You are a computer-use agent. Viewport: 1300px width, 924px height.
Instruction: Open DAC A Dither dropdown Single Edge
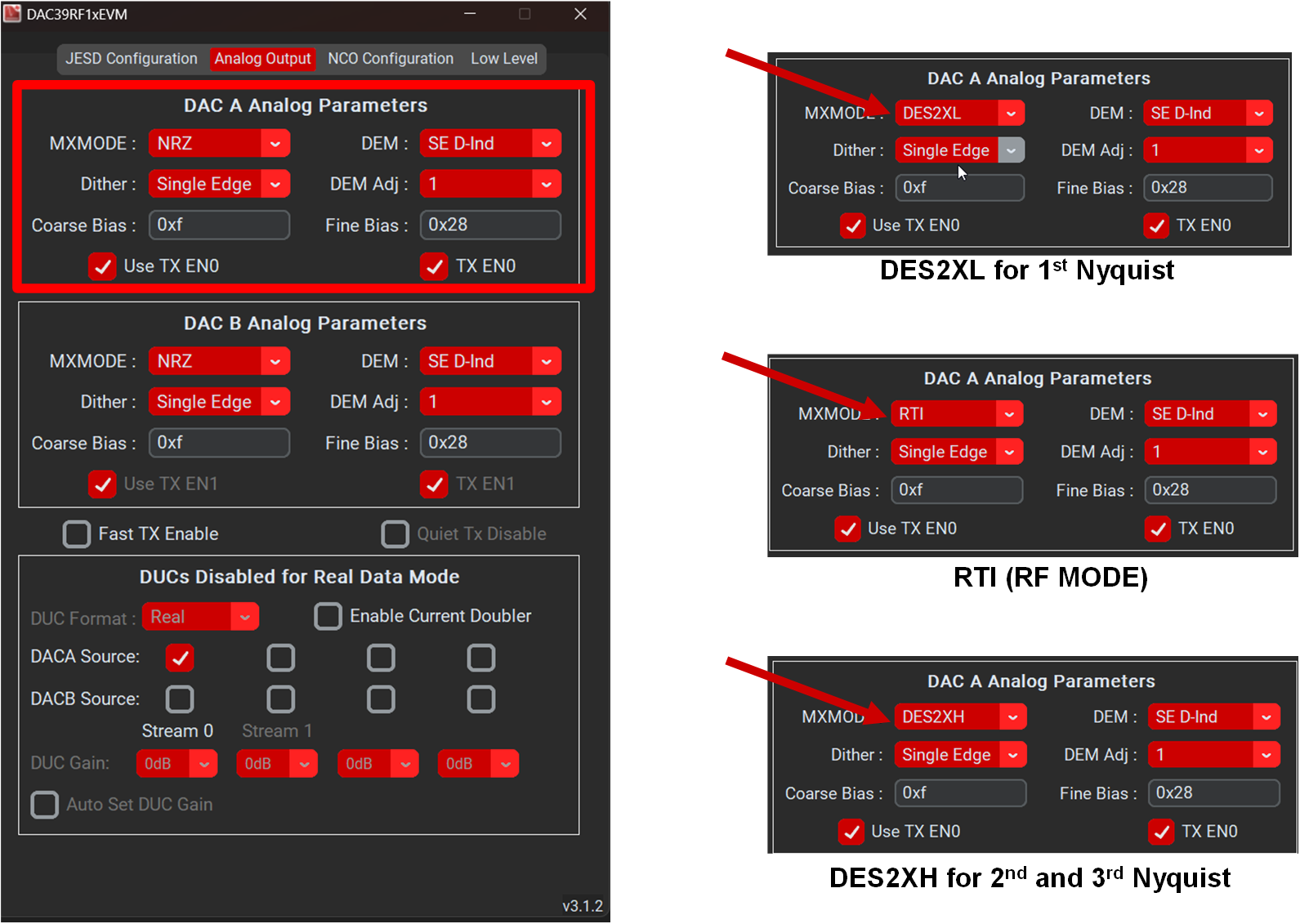pos(219,184)
